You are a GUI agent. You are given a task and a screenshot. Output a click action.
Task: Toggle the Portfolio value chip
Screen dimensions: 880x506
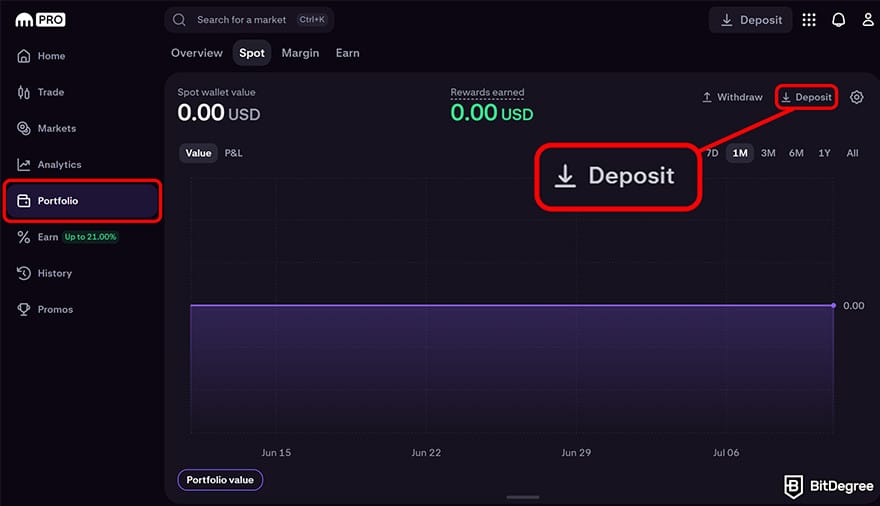[220, 480]
